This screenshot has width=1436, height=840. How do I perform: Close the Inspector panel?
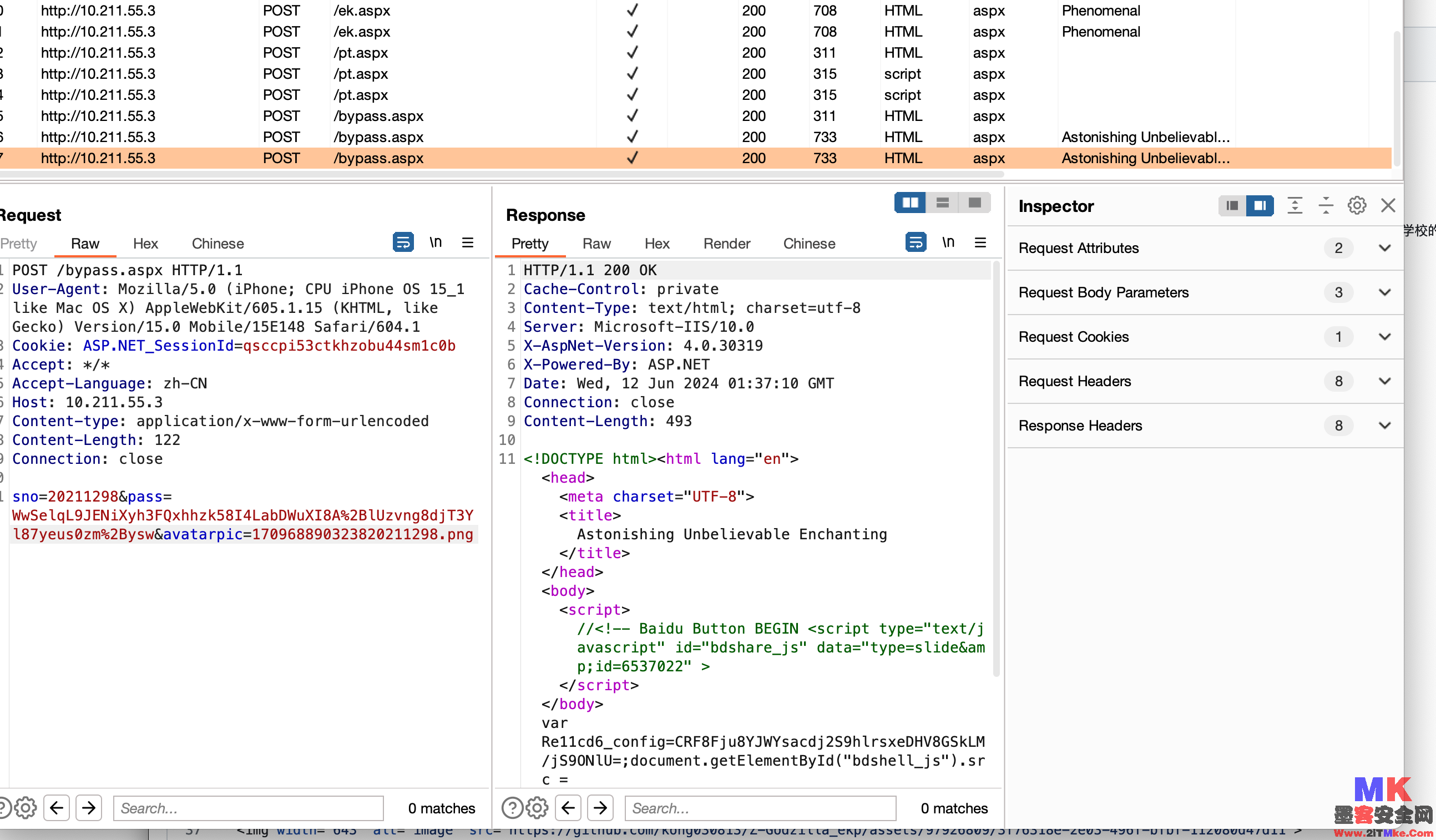click(1388, 205)
